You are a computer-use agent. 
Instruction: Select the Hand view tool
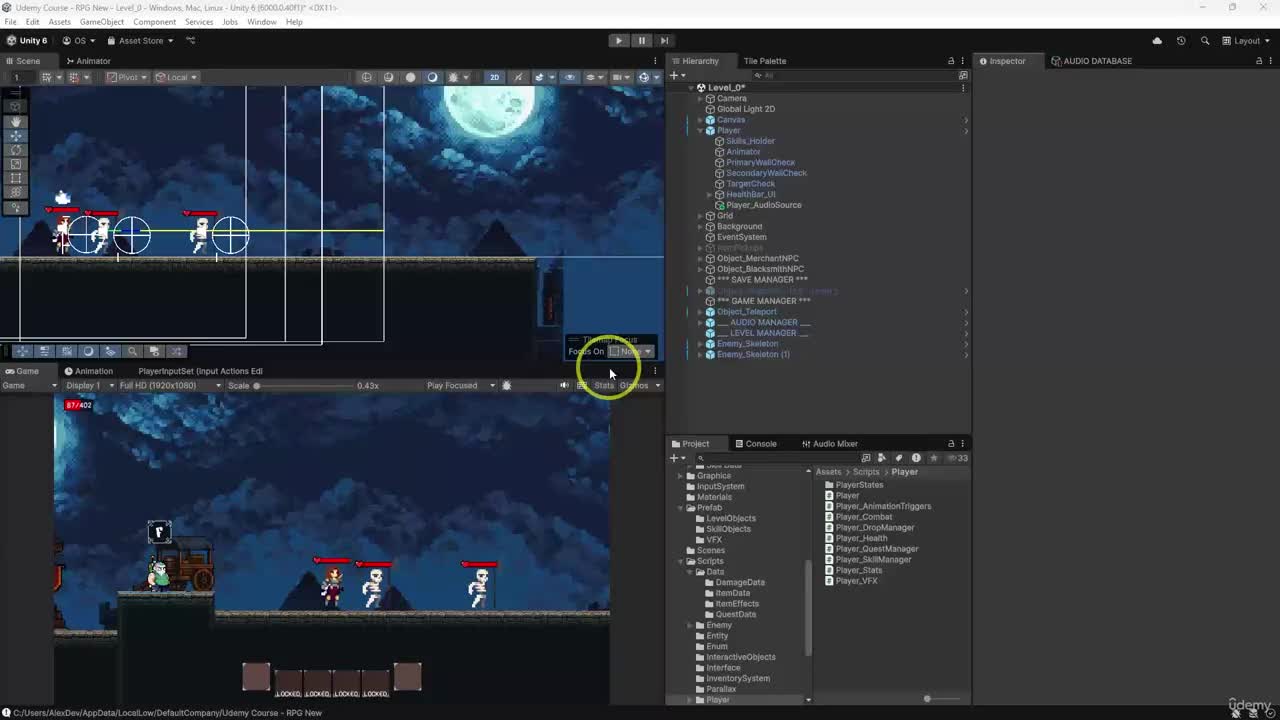point(15,120)
